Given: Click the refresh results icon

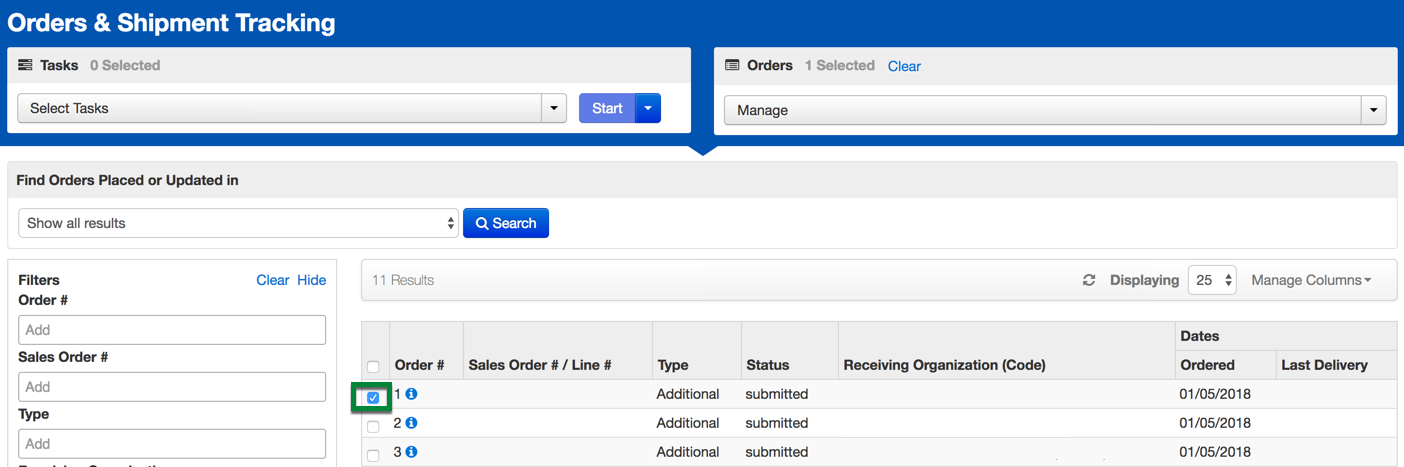Looking at the screenshot, I should pyautogui.click(x=1089, y=281).
